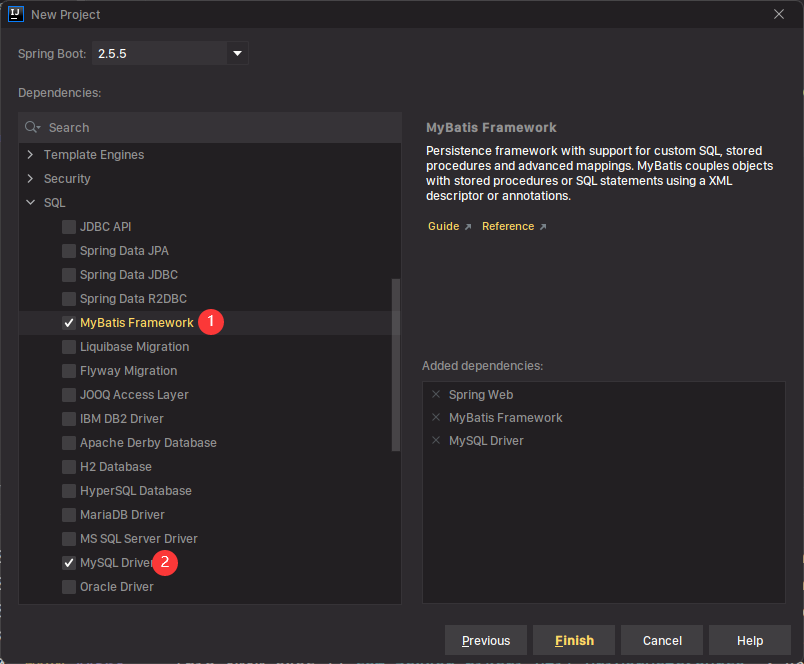
Task: Open the Spring Boot version dropdown
Action: coord(237,53)
